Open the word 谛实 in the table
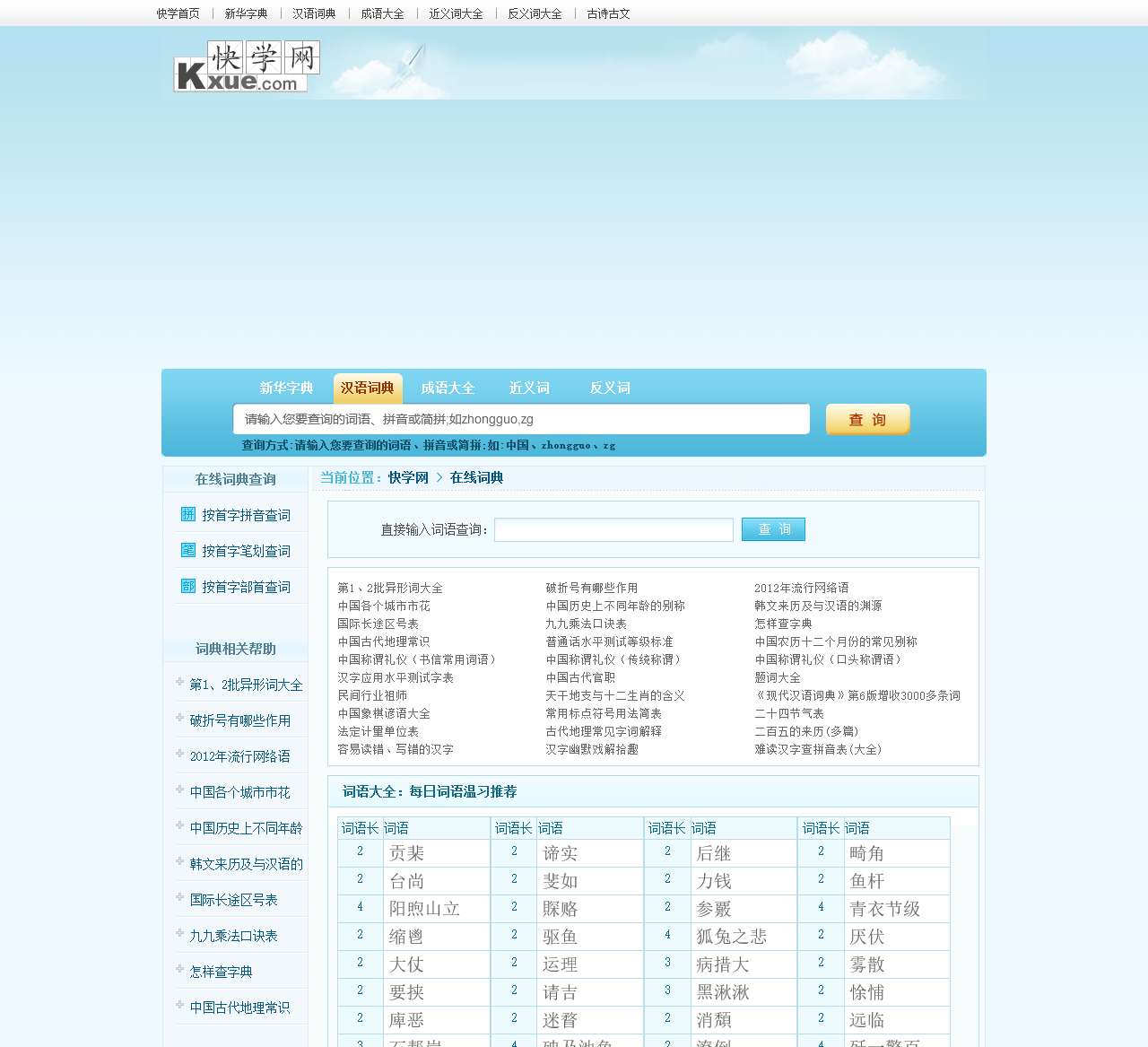Viewport: 1148px width, 1047px height. [561, 853]
